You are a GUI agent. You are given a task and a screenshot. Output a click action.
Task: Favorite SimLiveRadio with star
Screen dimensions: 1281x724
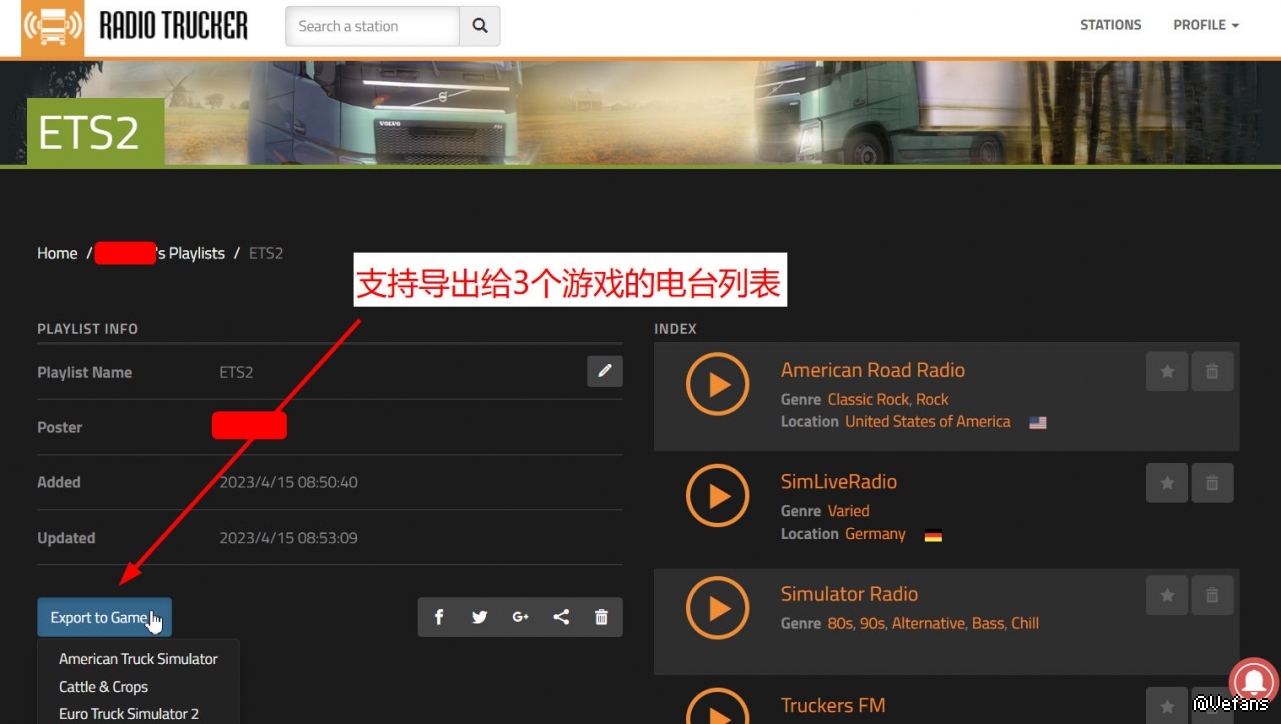[x=1167, y=483]
